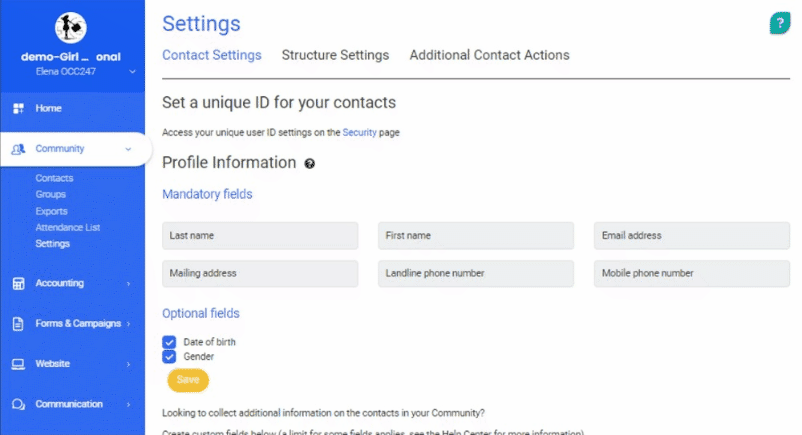Screen dimensions: 802x435
Task: Open Attendance List in the sidebar
Action: 68,228
